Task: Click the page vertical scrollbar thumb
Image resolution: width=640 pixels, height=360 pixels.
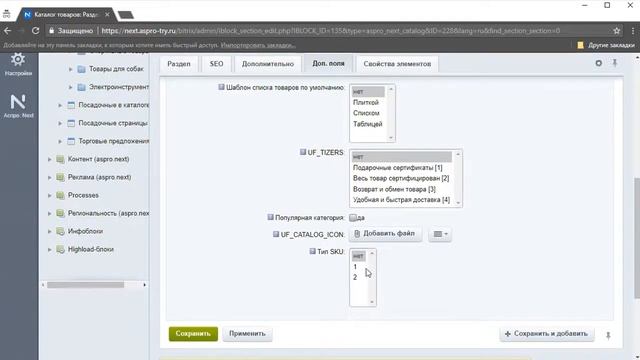Action: tap(636, 238)
